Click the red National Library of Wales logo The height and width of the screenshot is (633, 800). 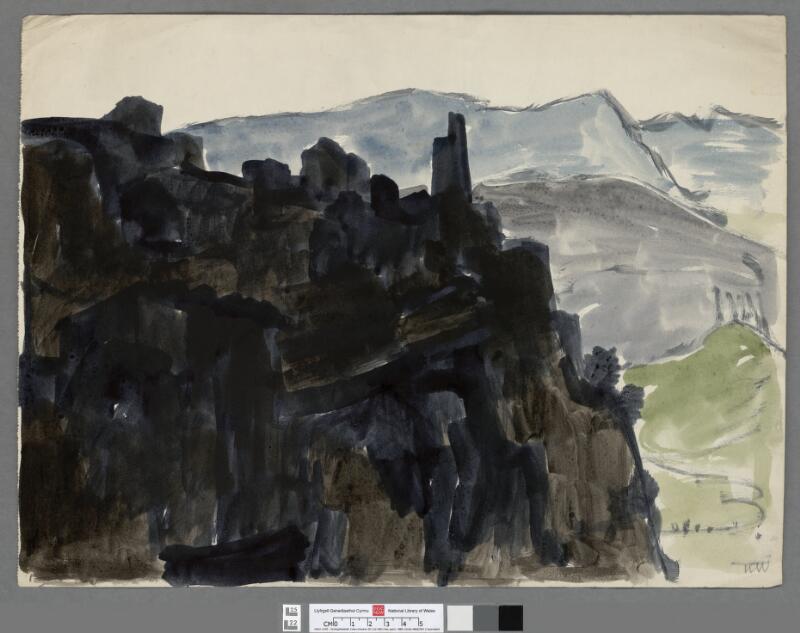click(378, 610)
